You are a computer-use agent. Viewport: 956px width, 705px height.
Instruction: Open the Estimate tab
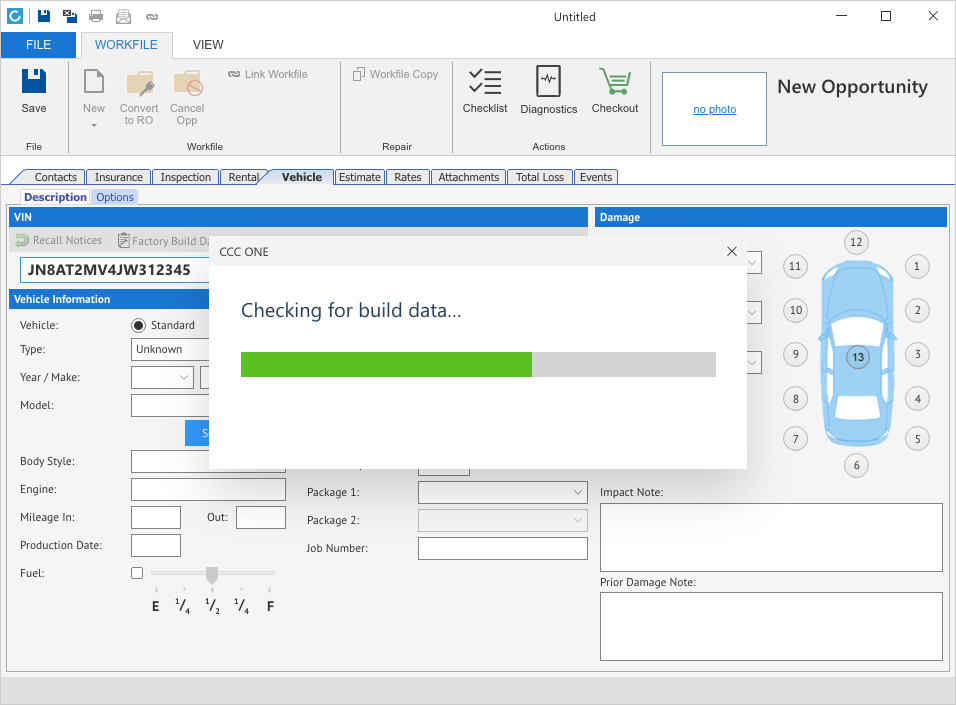[x=360, y=177]
